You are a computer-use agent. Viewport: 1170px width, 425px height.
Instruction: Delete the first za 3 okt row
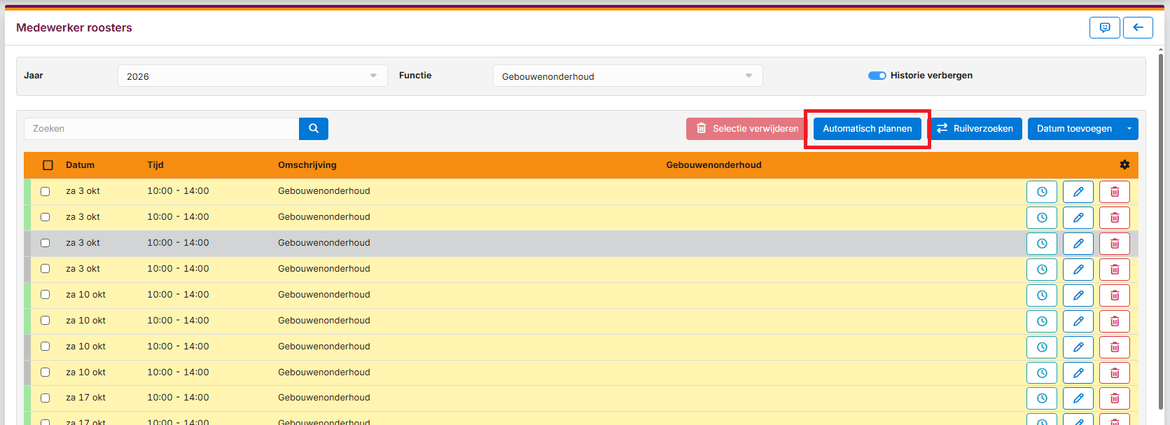tap(1115, 192)
